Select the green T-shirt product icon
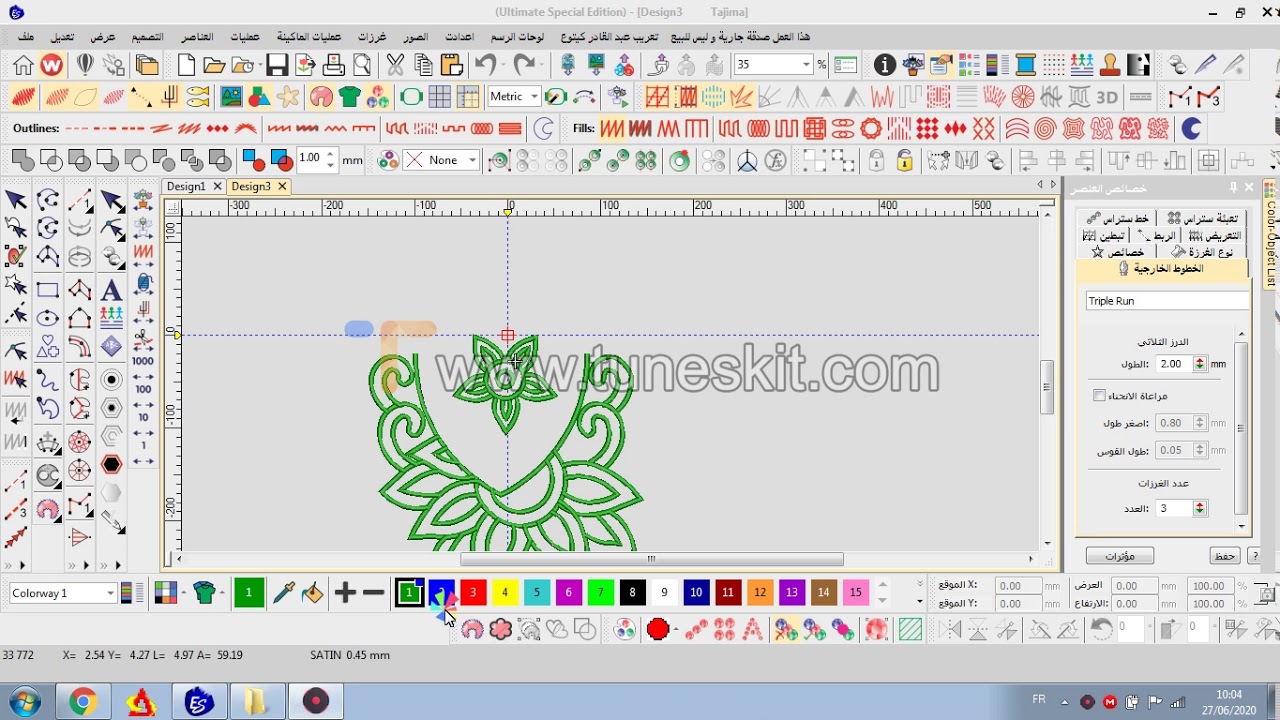Viewport: 1280px width, 720px height. point(349,98)
